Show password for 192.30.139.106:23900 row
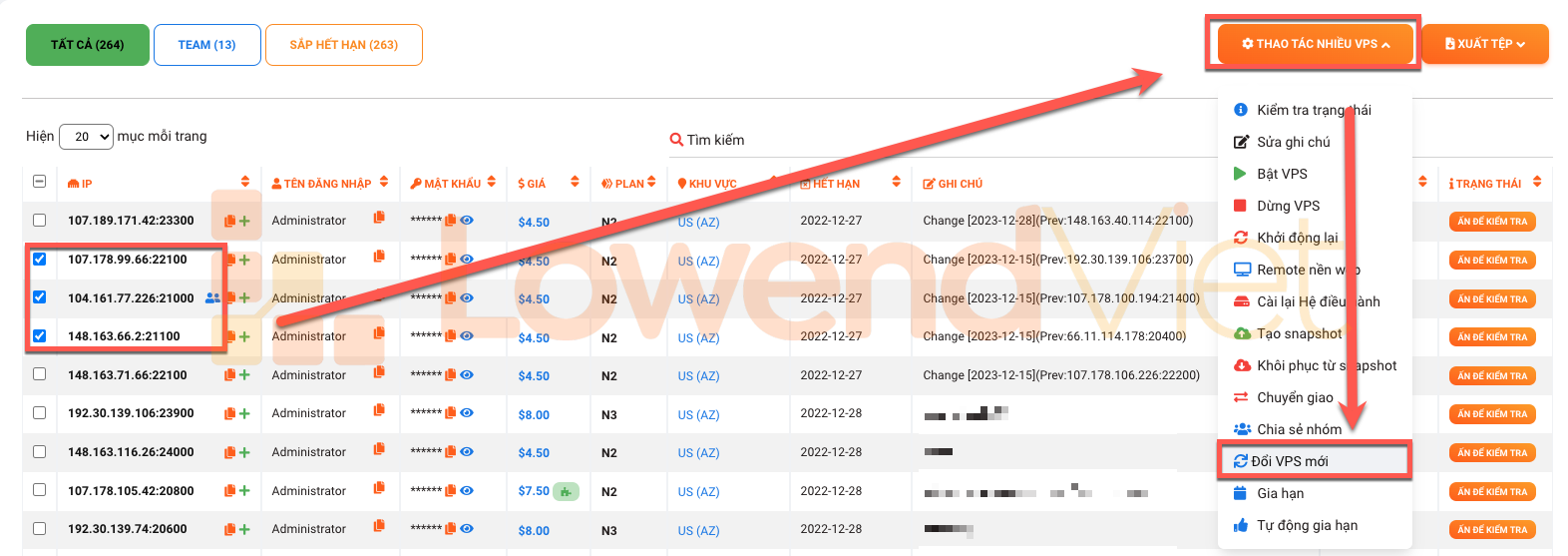This screenshot has height=556, width=1568. pos(467,413)
